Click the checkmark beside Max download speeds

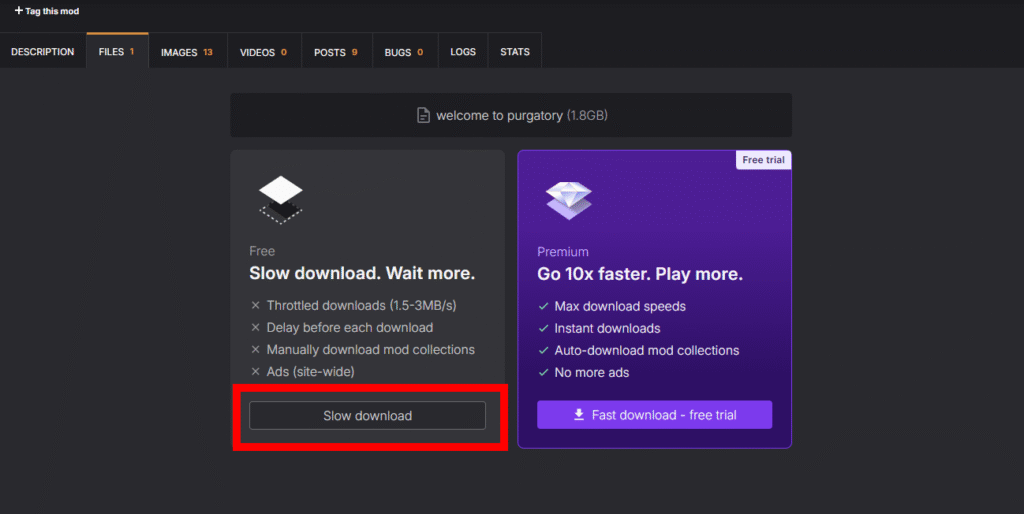pos(543,306)
